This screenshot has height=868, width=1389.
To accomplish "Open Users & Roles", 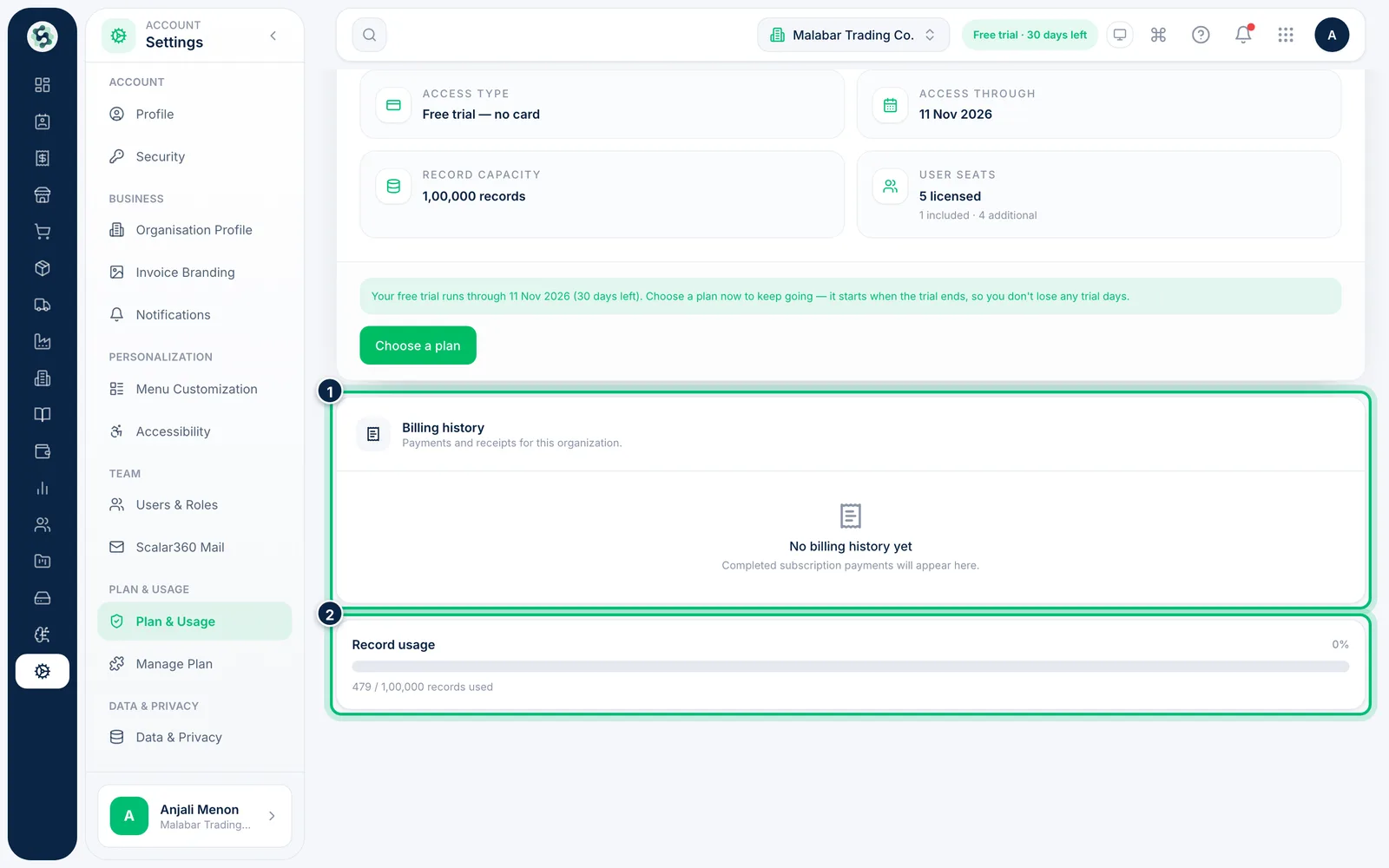I will [x=194, y=505].
